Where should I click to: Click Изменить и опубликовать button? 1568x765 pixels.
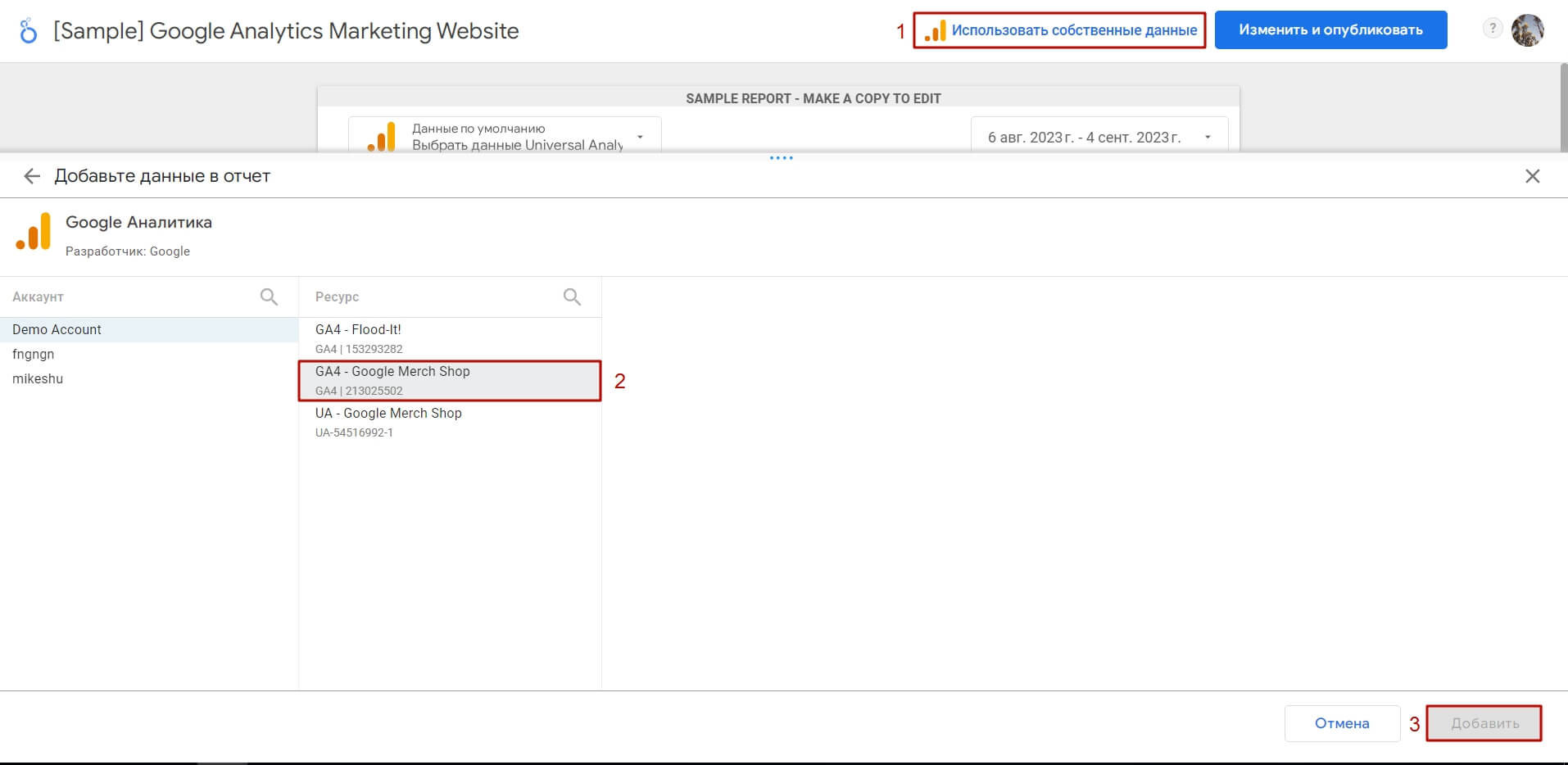1330,29
